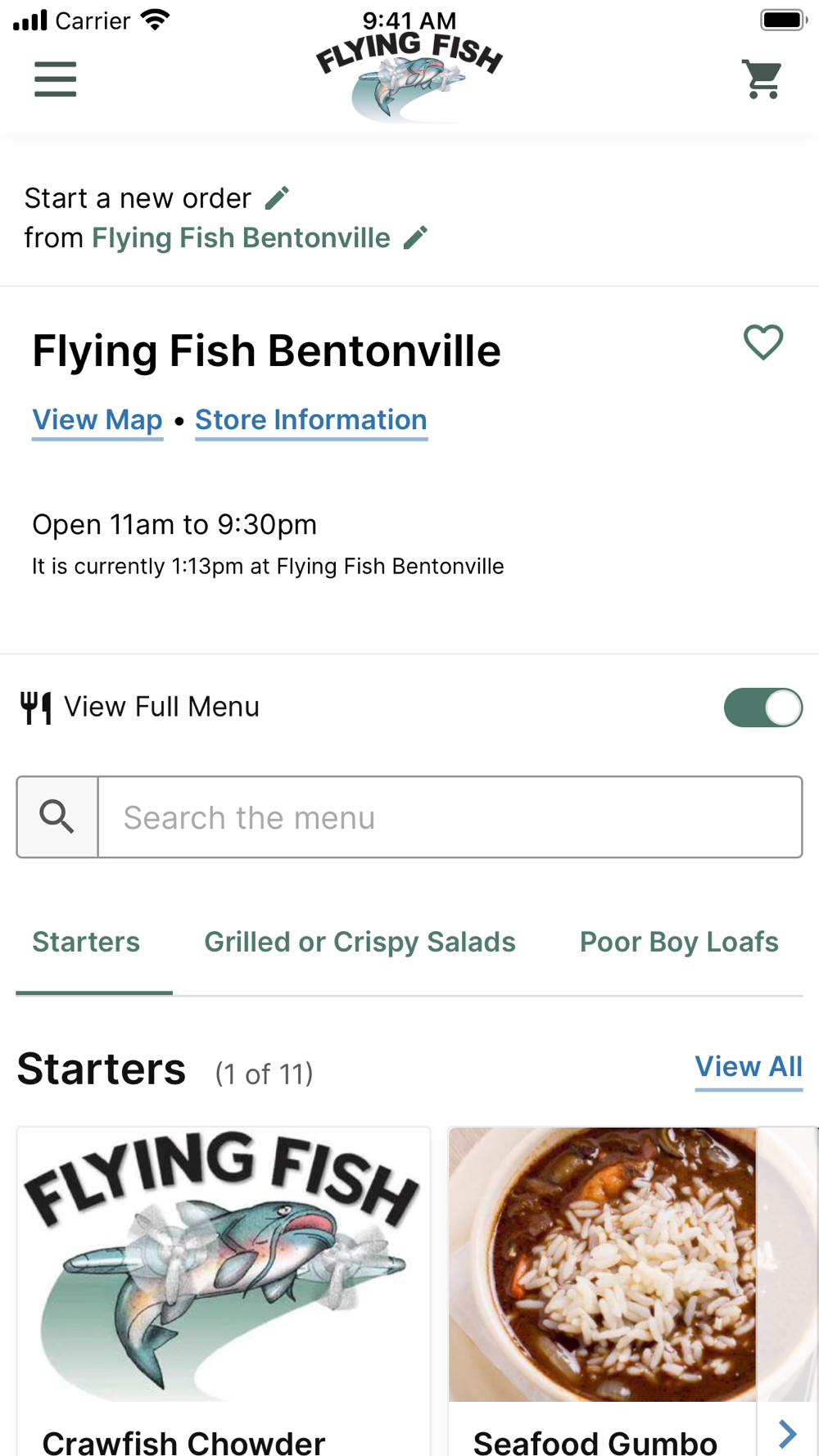Viewport: 819px width, 1456px height.
Task: Edit the Flying Fish Bentonville location pencil
Action: tap(416, 237)
